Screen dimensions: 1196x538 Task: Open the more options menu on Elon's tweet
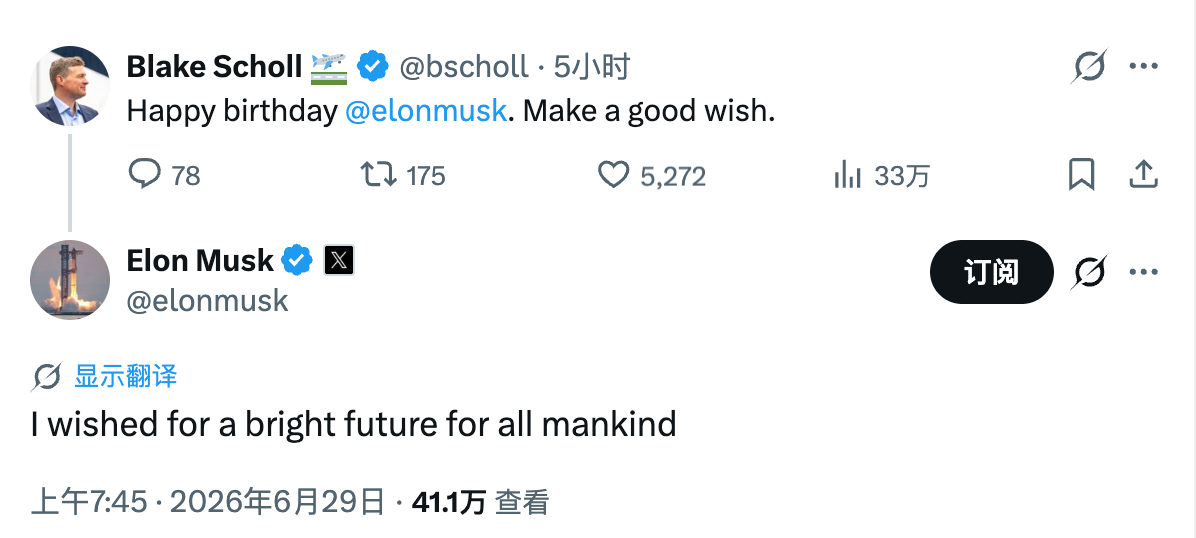tap(1143, 272)
